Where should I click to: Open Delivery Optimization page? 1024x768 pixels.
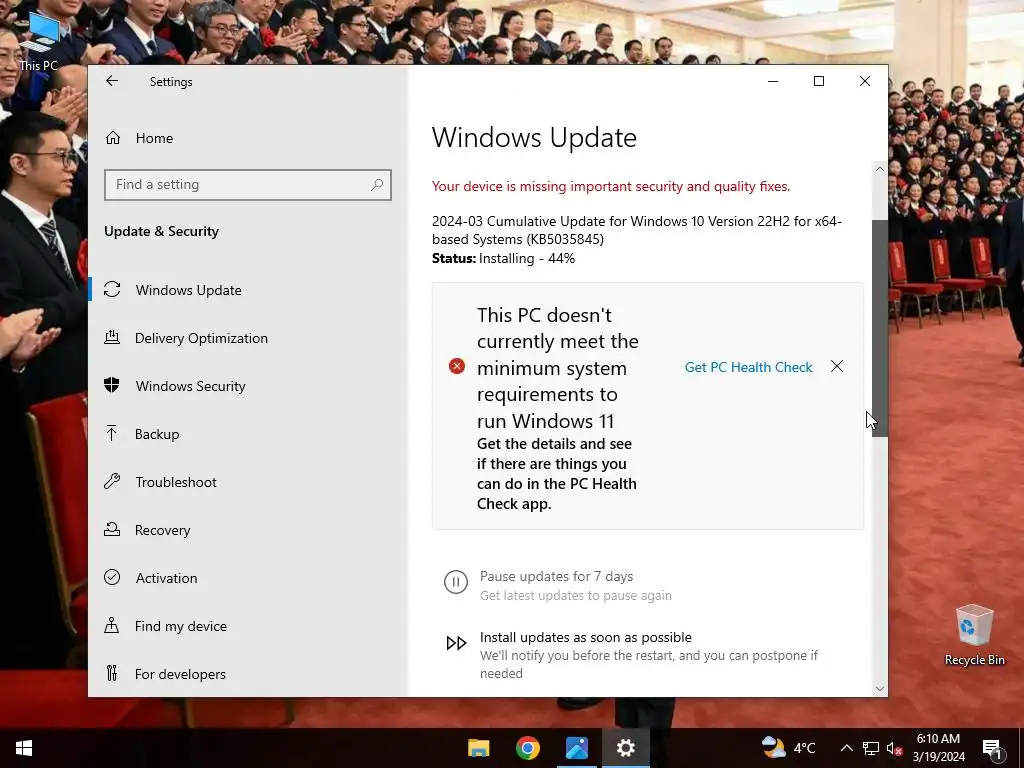click(201, 338)
